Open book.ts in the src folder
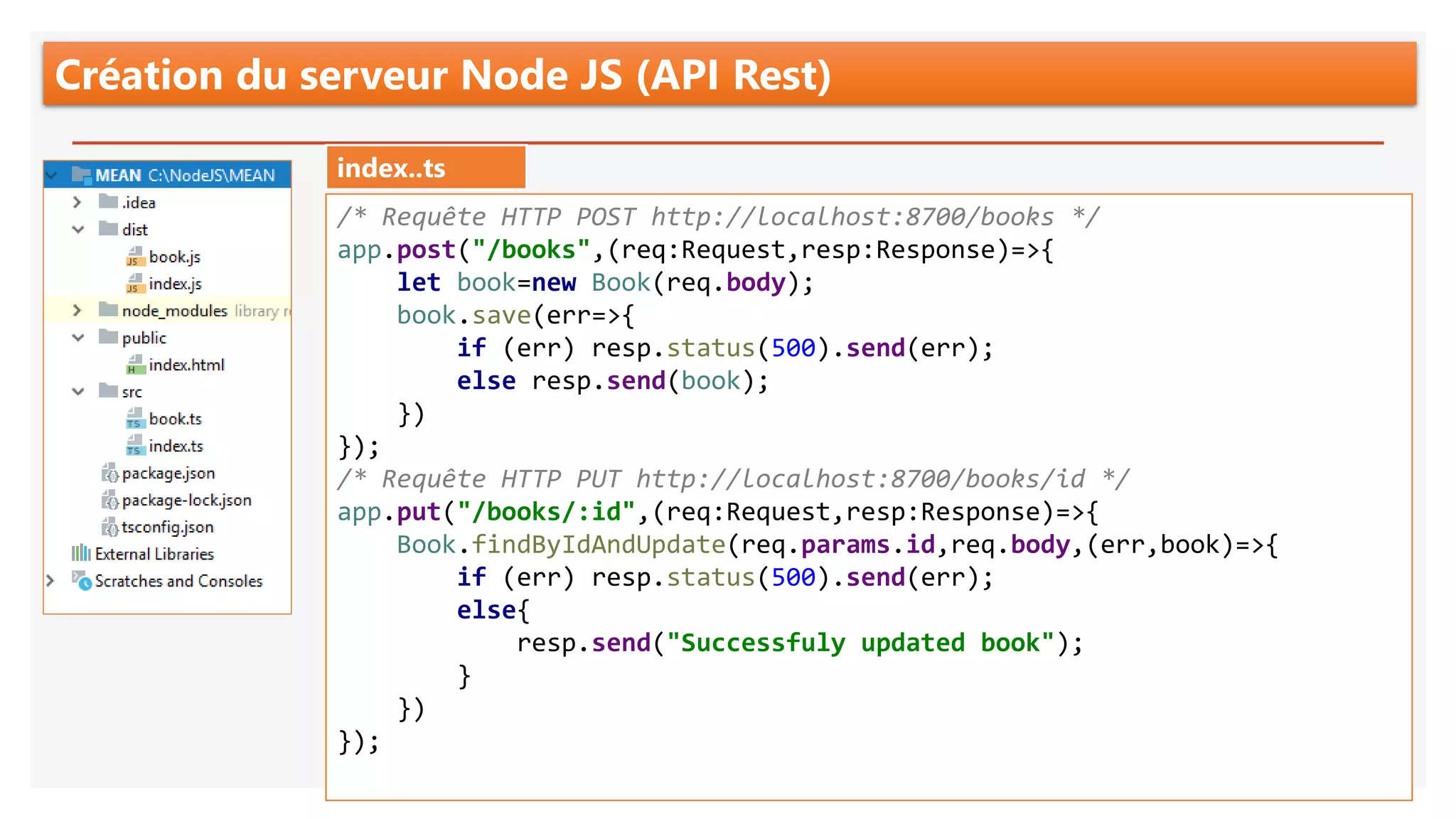The width and height of the screenshot is (1456, 819). (x=176, y=419)
